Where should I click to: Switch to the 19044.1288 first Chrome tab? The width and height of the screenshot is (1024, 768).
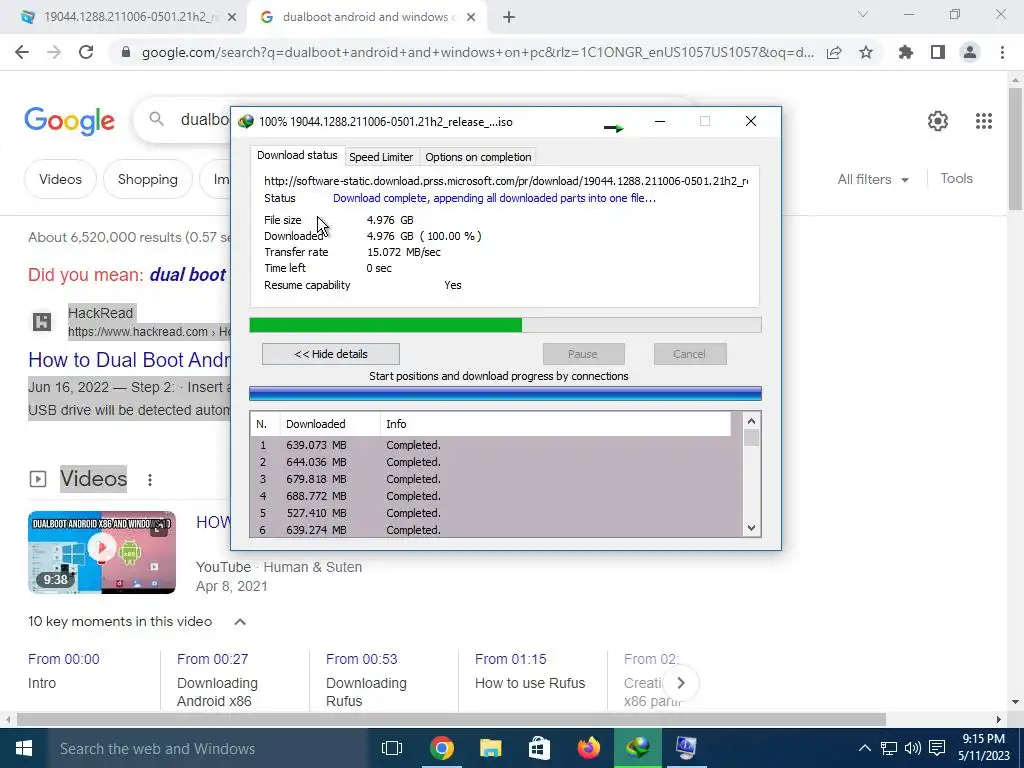click(127, 17)
